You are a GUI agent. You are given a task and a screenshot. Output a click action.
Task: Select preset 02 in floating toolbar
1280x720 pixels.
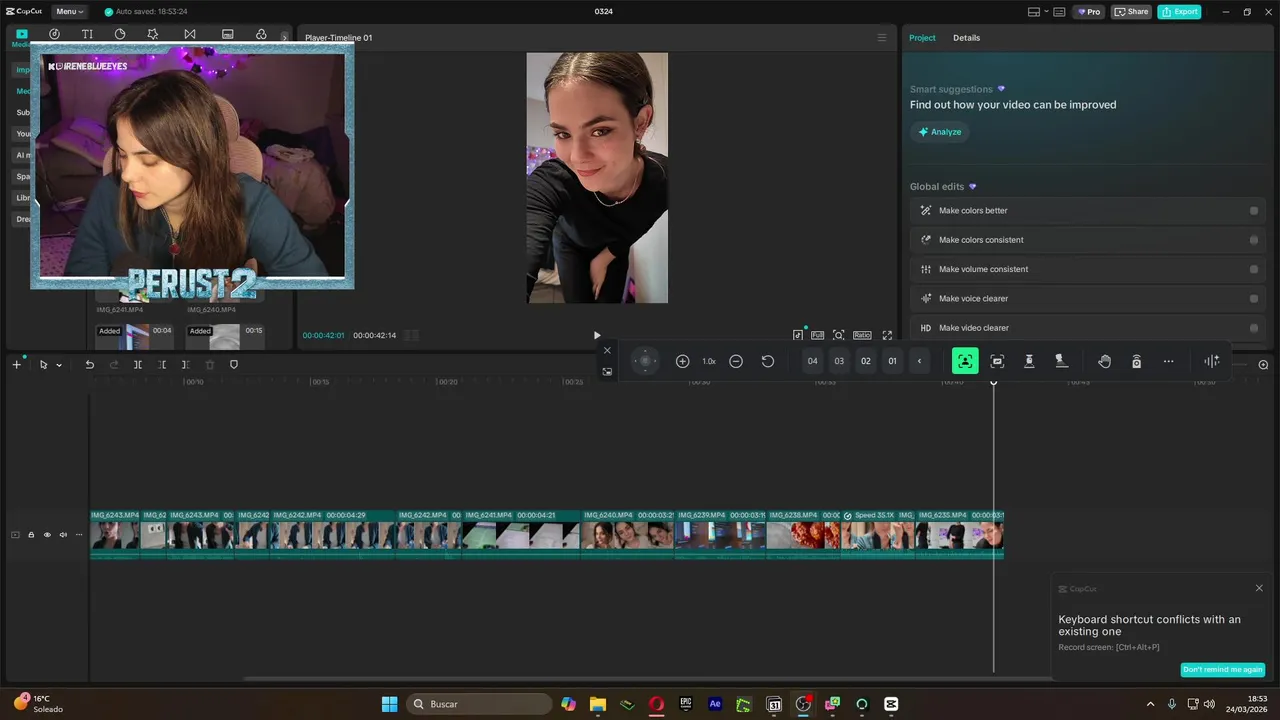(866, 361)
